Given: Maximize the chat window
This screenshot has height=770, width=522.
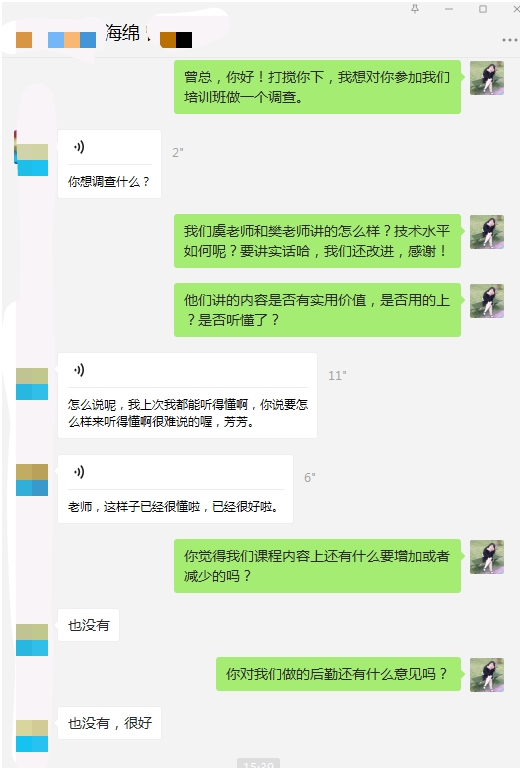Looking at the screenshot, I should [483, 9].
